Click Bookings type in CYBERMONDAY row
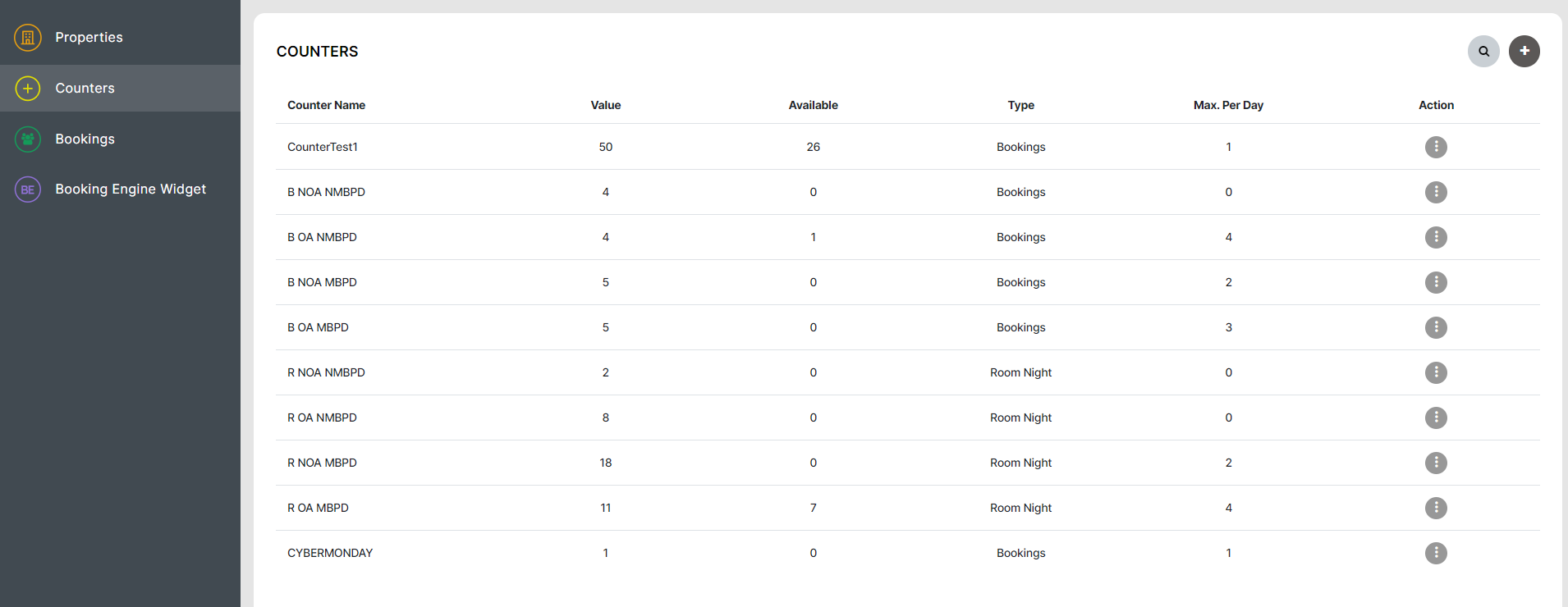1568x607 pixels. coord(1020,553)
